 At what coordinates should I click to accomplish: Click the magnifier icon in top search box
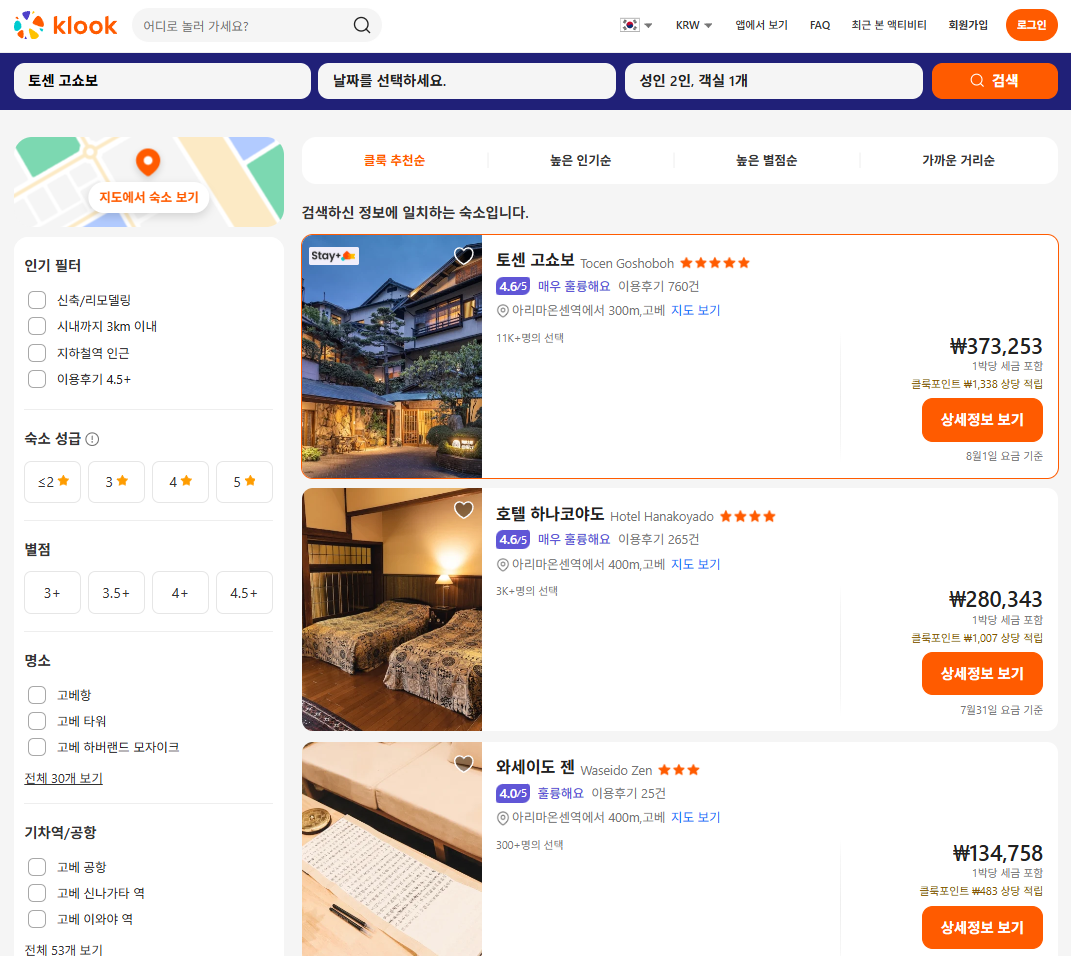(x=362, y=25)
